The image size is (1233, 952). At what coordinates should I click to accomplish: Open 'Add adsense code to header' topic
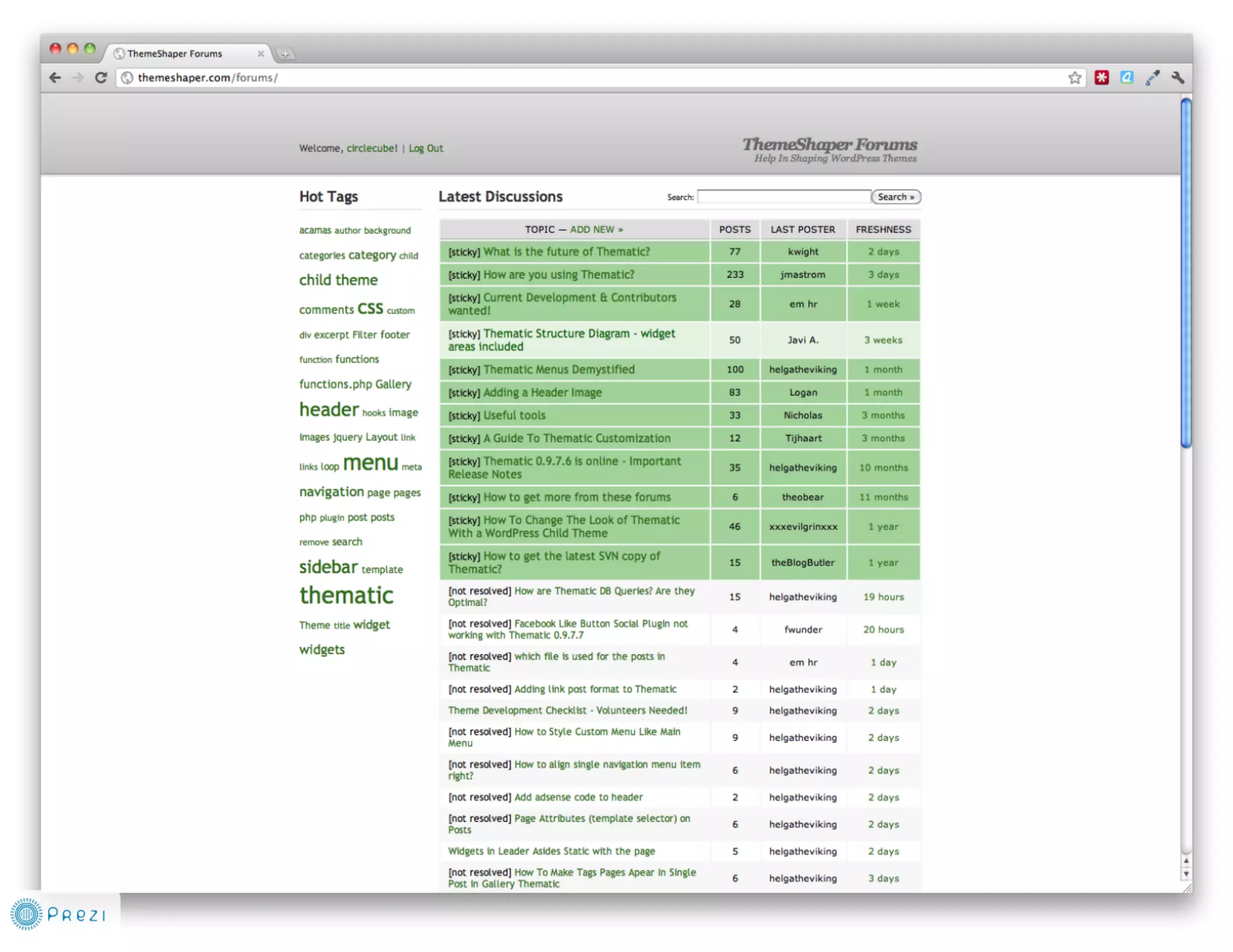coord(579,797)
